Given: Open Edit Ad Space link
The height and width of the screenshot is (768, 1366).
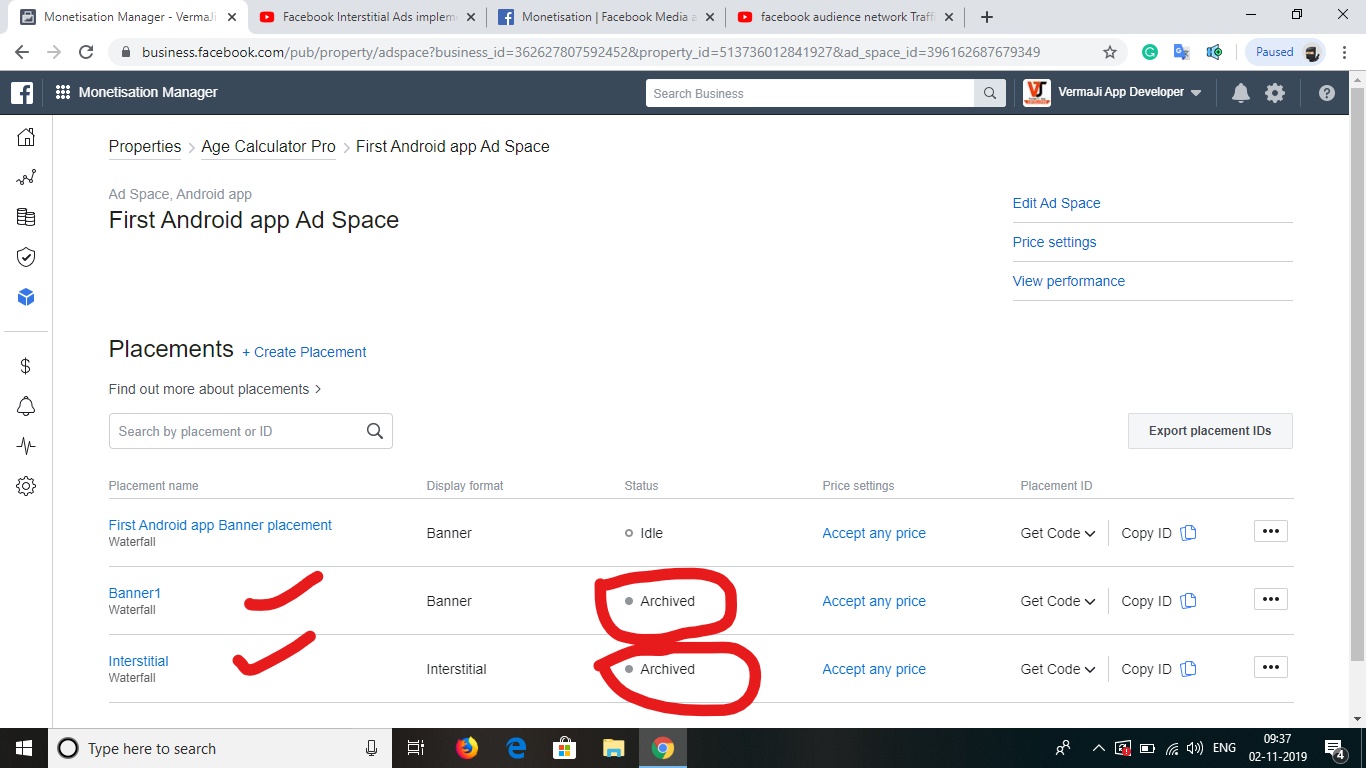Looking at the screenshot, I should 1056,203.
